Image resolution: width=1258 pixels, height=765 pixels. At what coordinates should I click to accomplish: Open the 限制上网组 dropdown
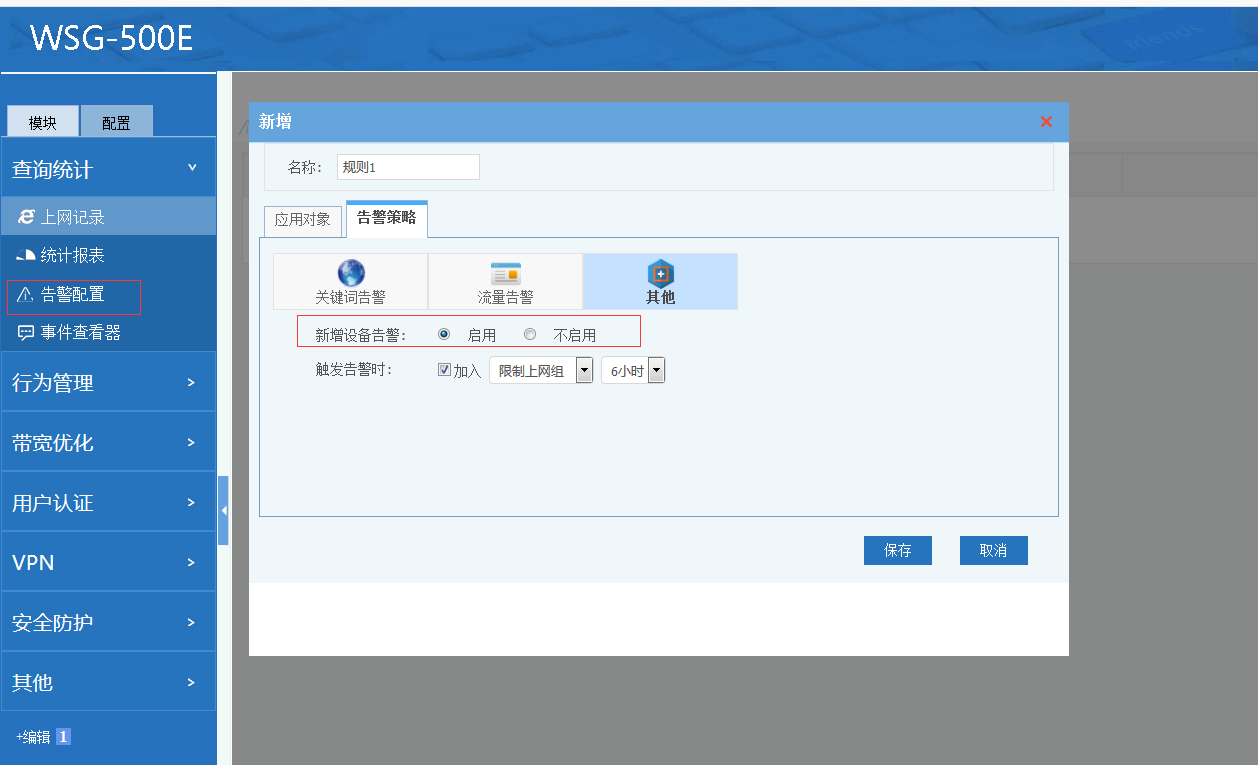584,371
